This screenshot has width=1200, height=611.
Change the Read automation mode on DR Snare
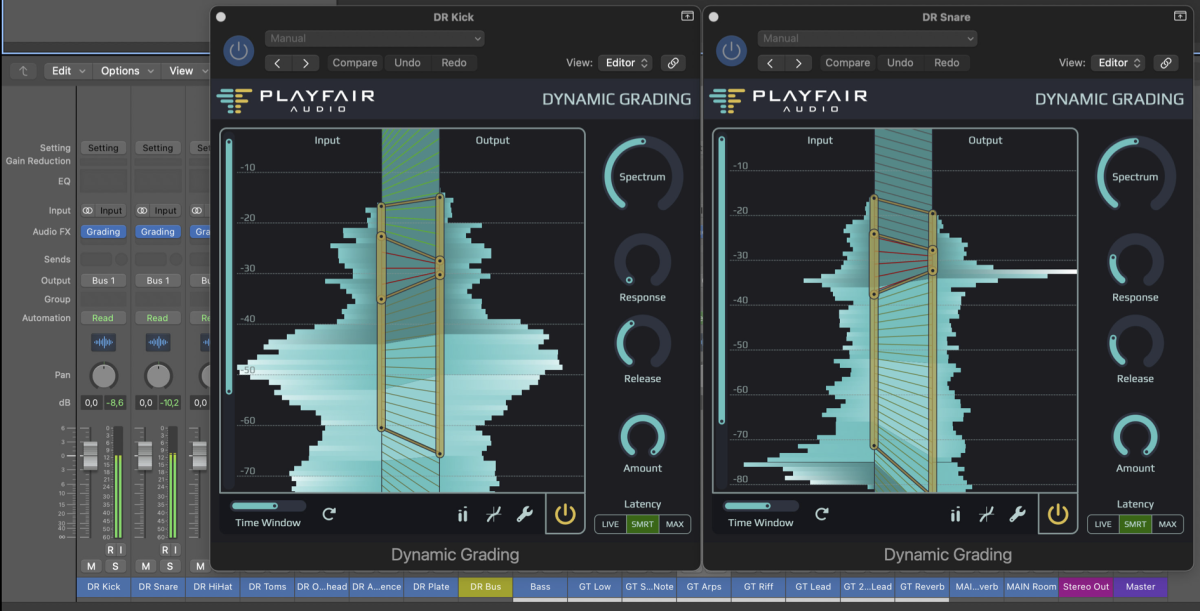[158, 318]
